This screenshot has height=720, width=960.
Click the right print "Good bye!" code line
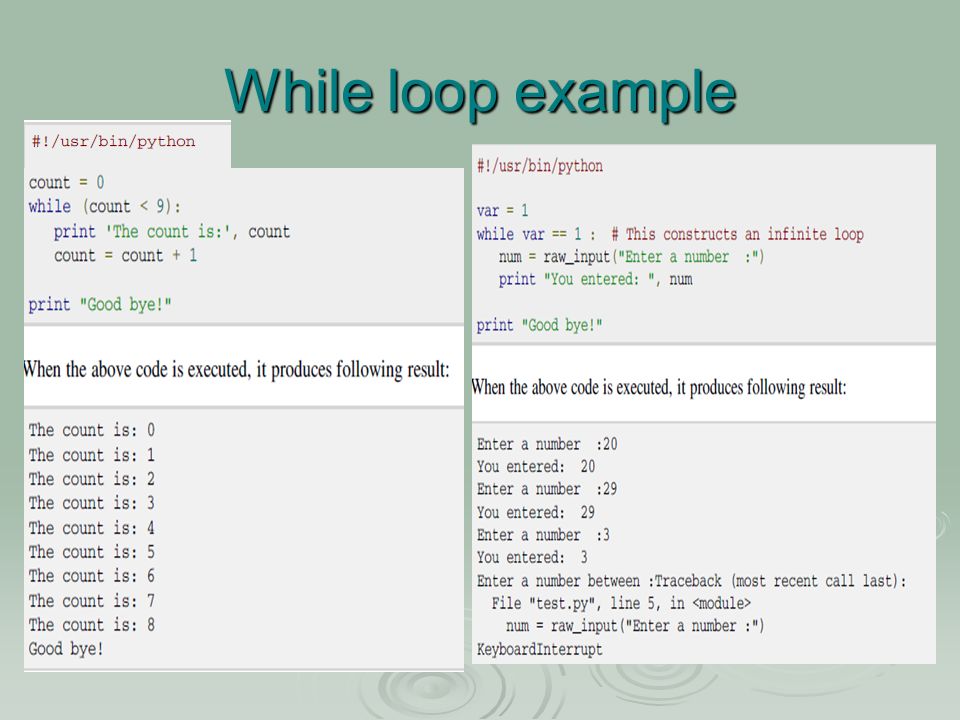coord(539,325)
